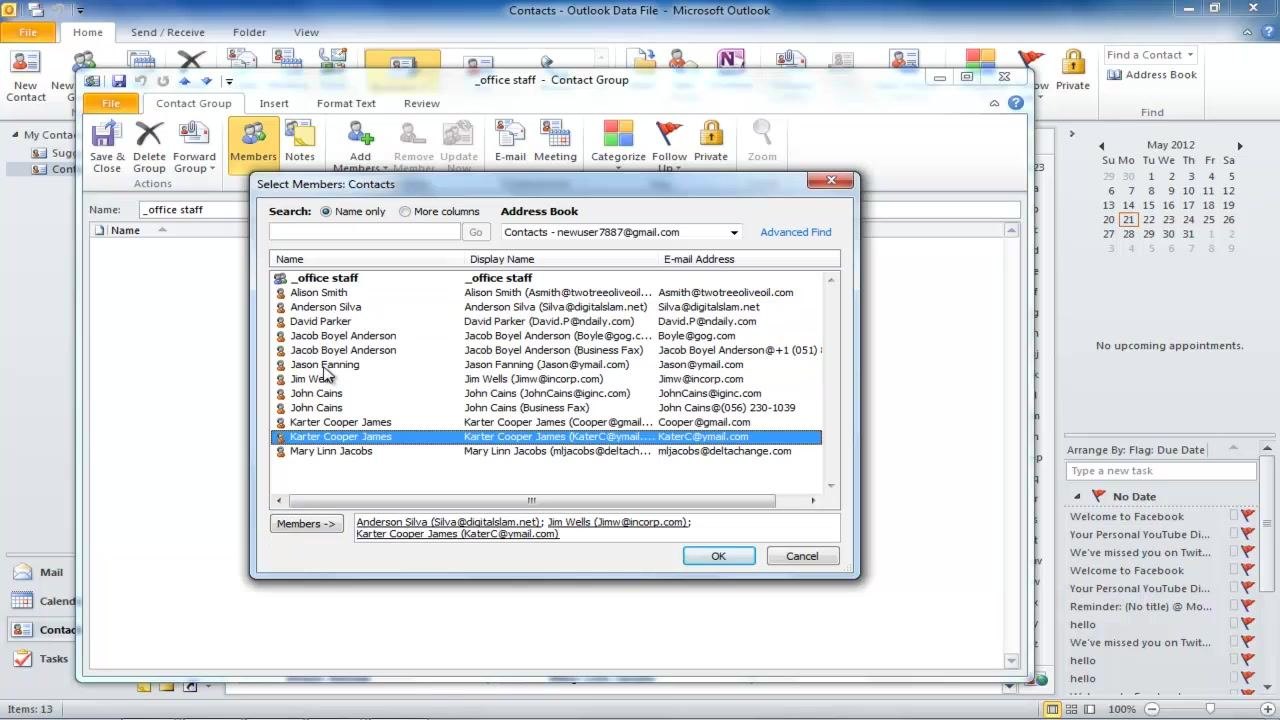Open Address Book in the Find group

[x=1152, y=75]
